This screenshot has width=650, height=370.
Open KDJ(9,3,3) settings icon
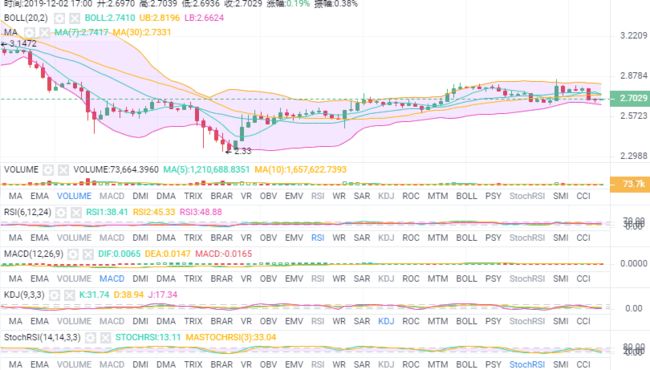[54, 295]
